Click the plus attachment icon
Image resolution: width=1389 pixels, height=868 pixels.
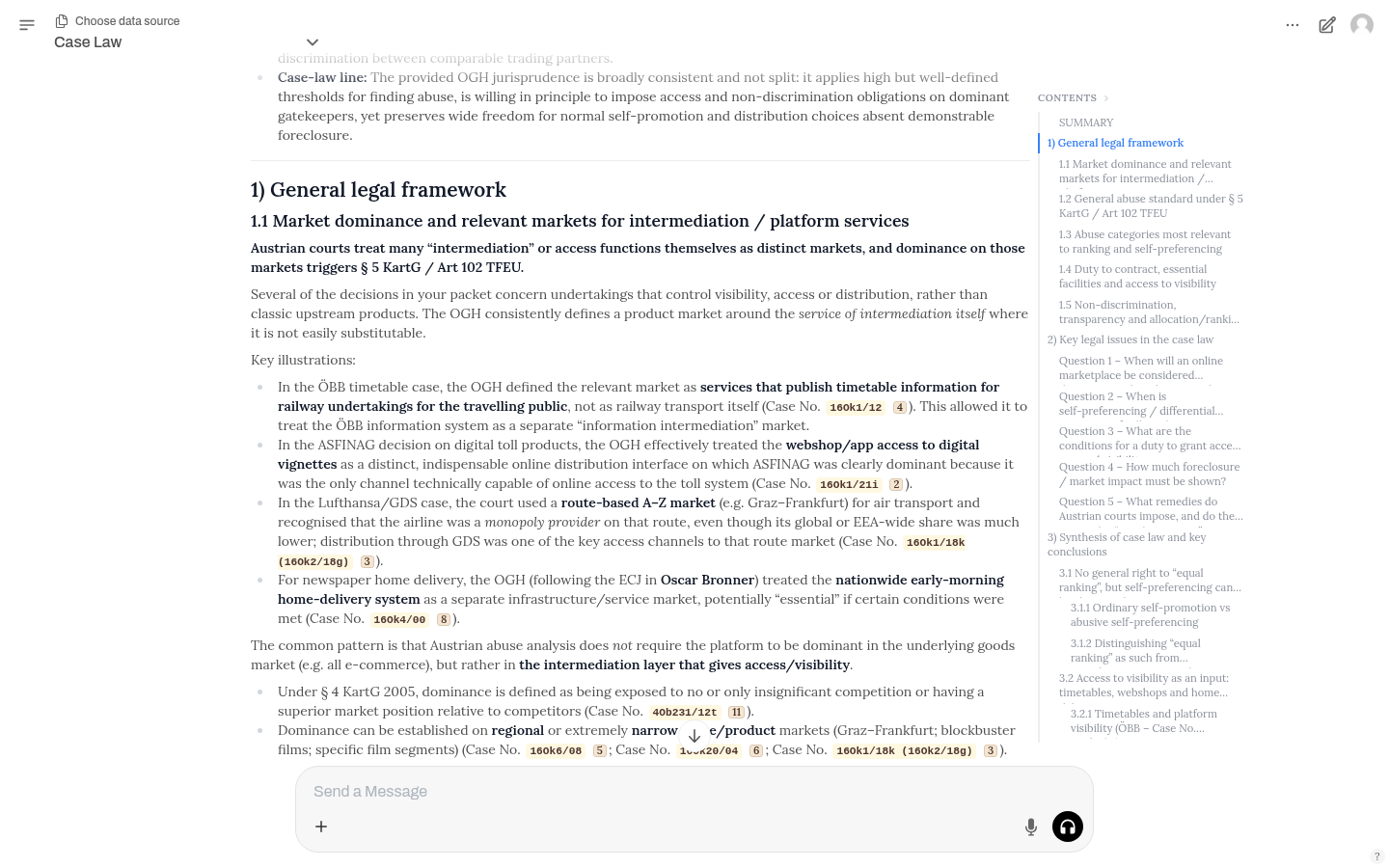click(x=321, y=827)
